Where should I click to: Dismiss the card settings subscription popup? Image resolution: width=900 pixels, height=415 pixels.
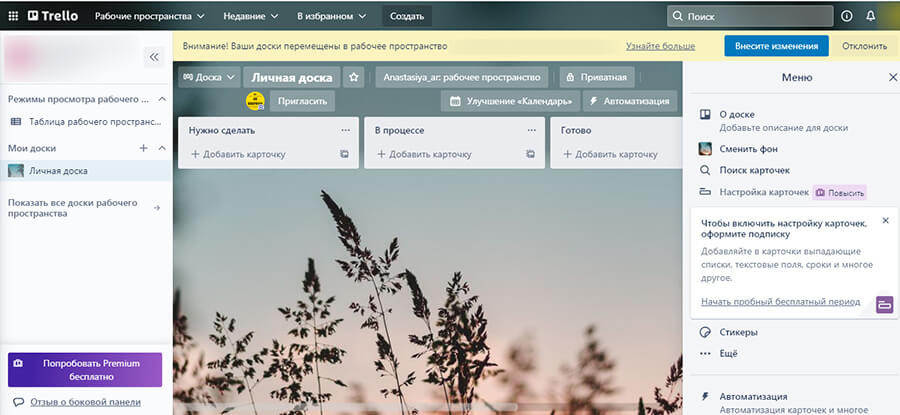click(885, 220)
